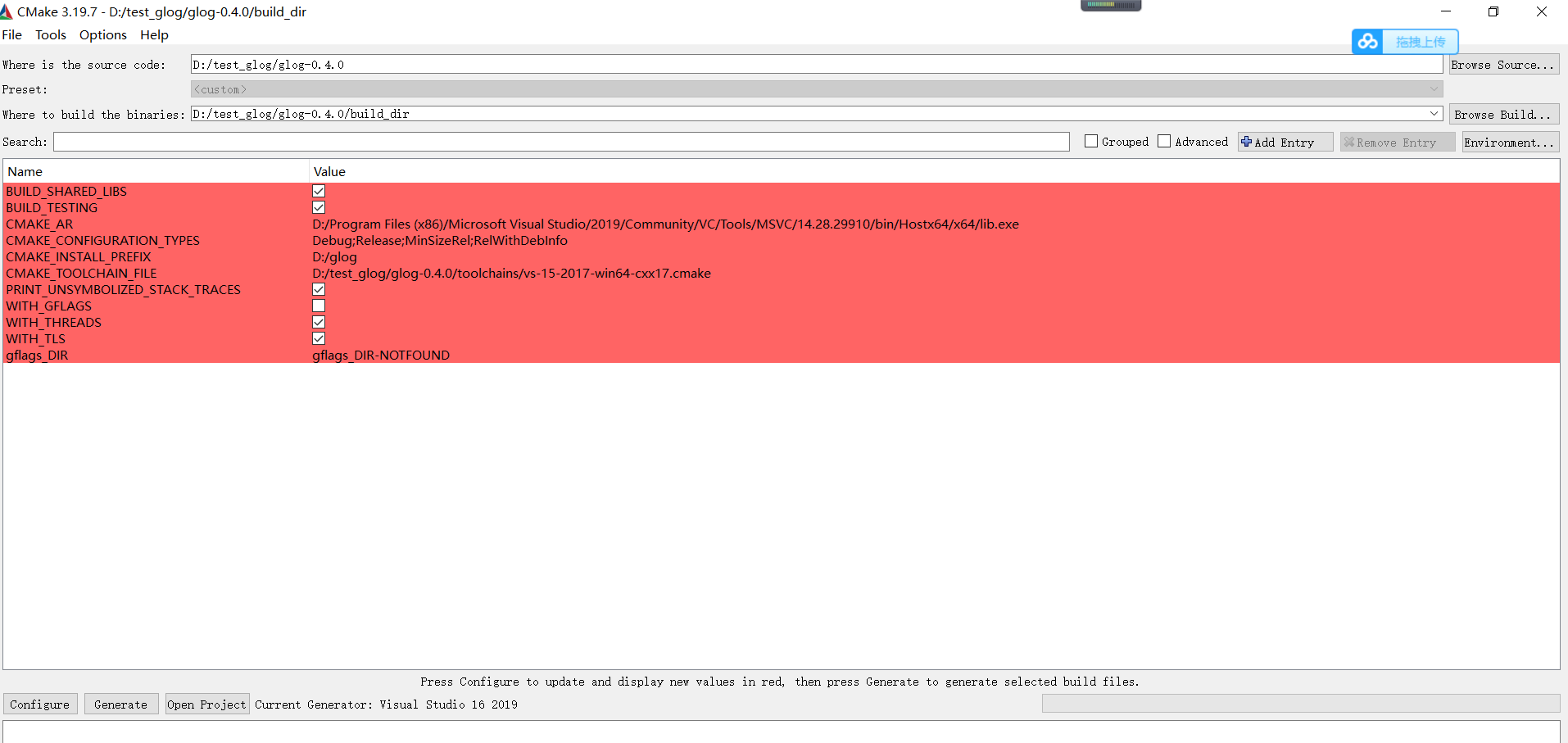Close the CMake window
Viewport: 1568px width, 743px height.
point(1542,11)
